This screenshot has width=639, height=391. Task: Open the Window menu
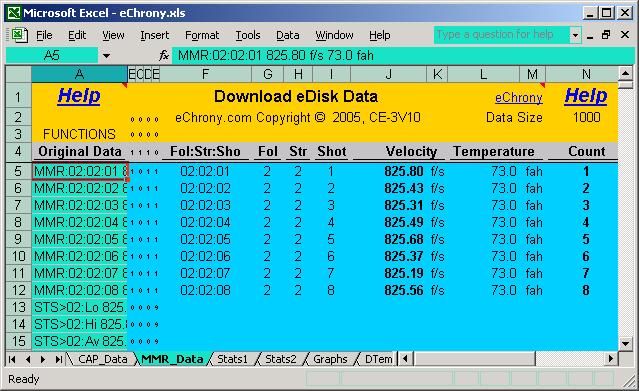click(x=334, y=35)
